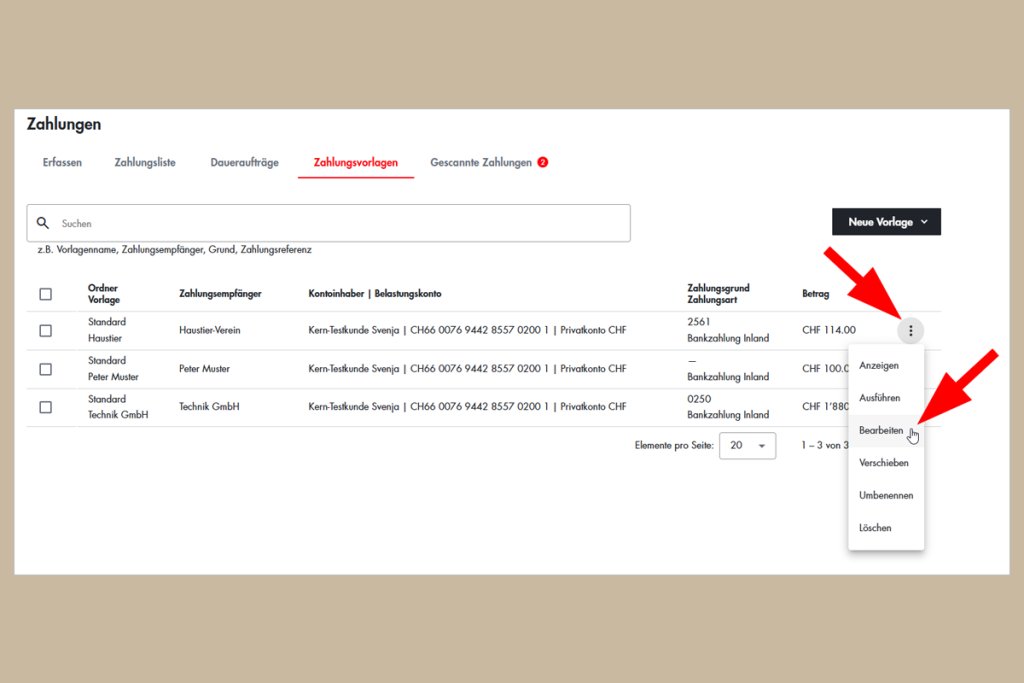1024x683 pixels.
Task: Click the Zahlungsvorlagen heading tab
Action: point(355,161)
